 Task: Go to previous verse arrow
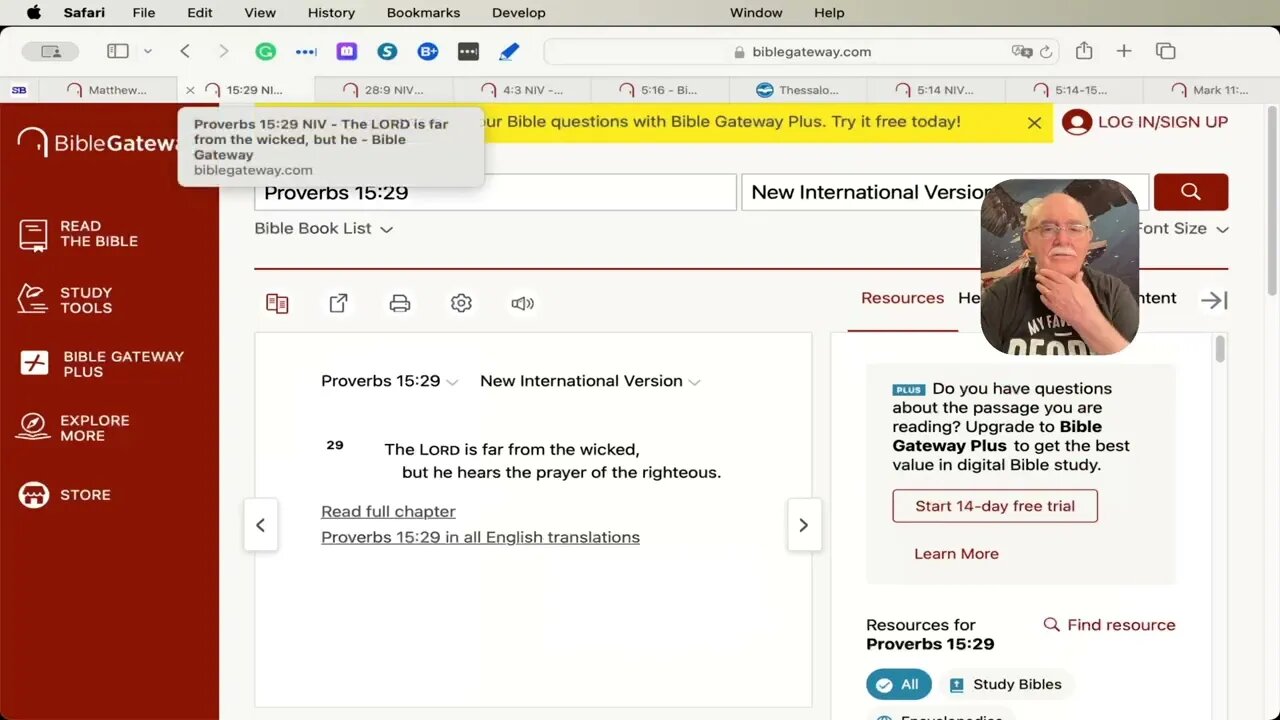tap(261, 525)
